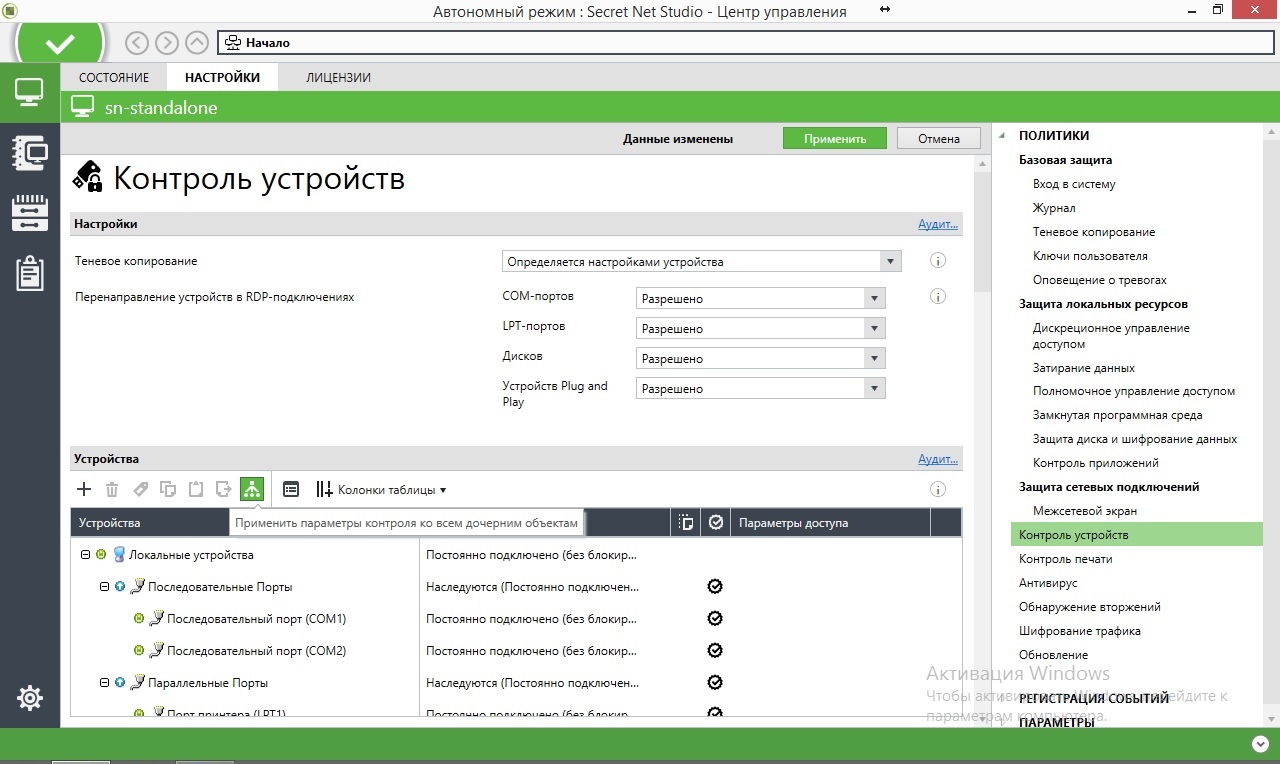1280x764 pixels.
Task: Collapse the ПОЛИТИКИ section triangle
Action: (x=1003, y=135)
